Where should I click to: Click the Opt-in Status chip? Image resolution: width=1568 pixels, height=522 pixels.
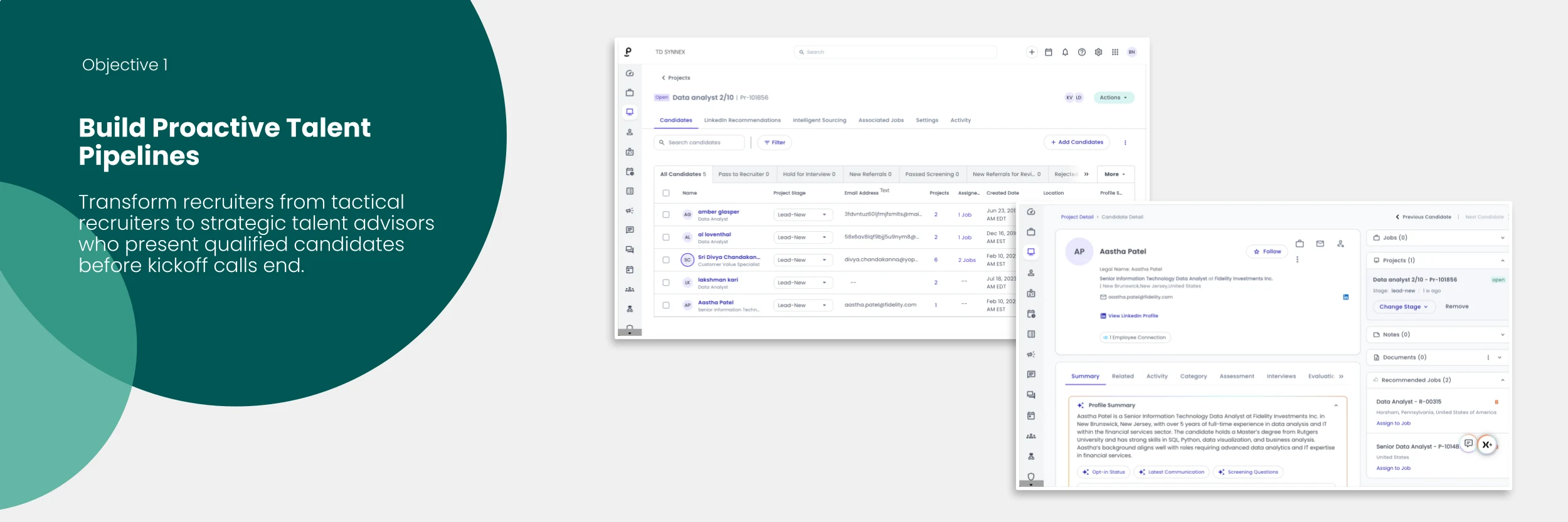click(1103, 472)
